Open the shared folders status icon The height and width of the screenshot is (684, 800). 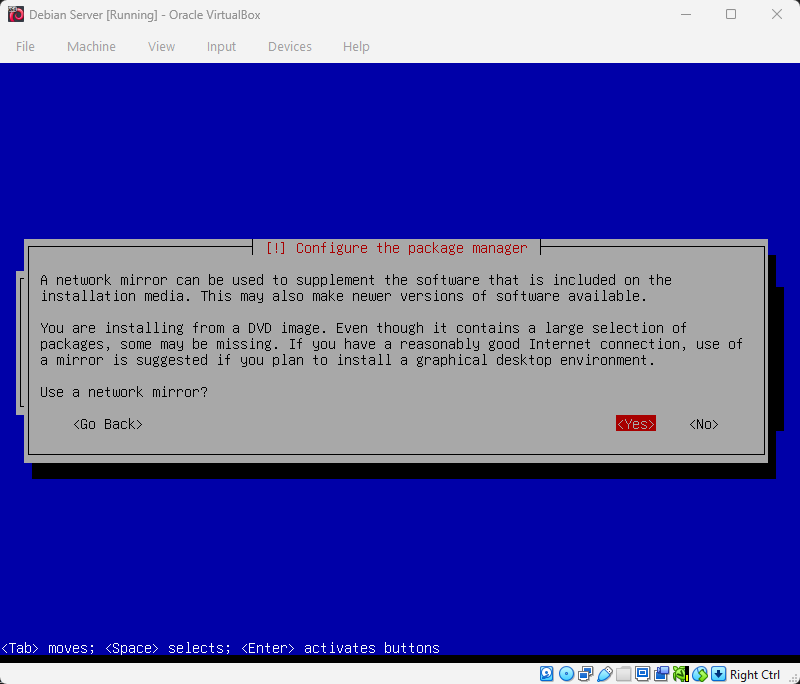[623, 673]
